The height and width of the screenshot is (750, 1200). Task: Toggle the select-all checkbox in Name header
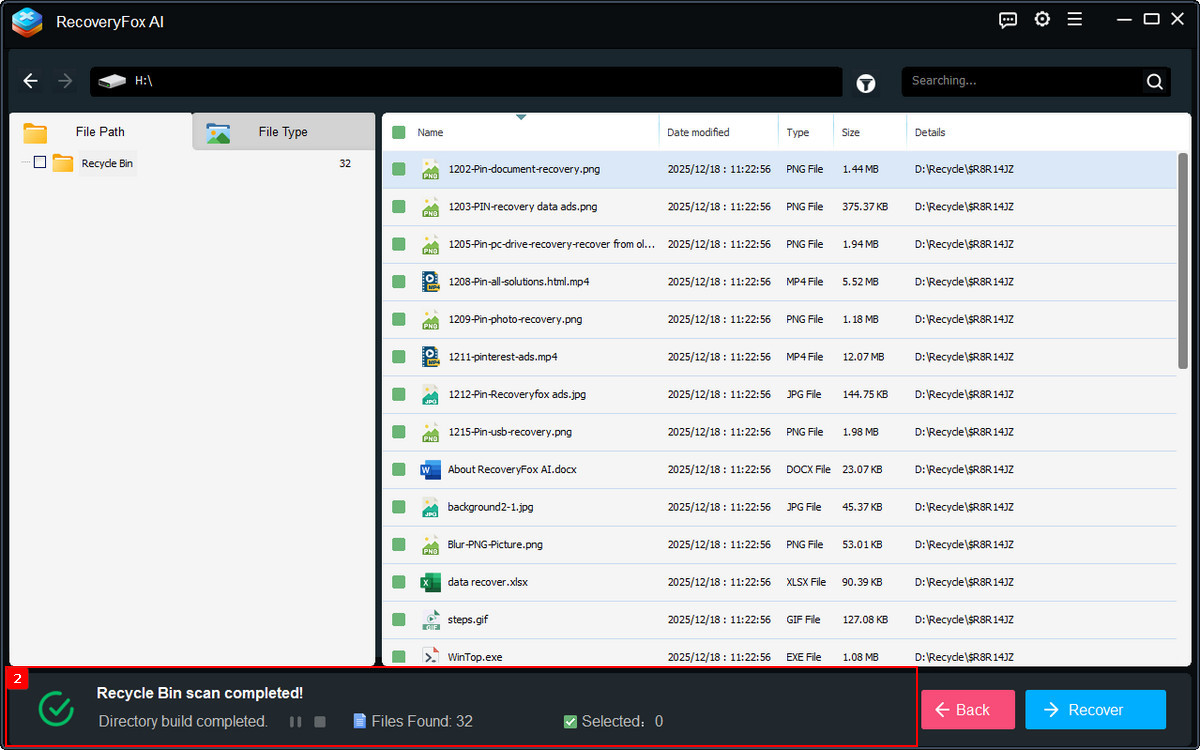(x=399, y=133)
